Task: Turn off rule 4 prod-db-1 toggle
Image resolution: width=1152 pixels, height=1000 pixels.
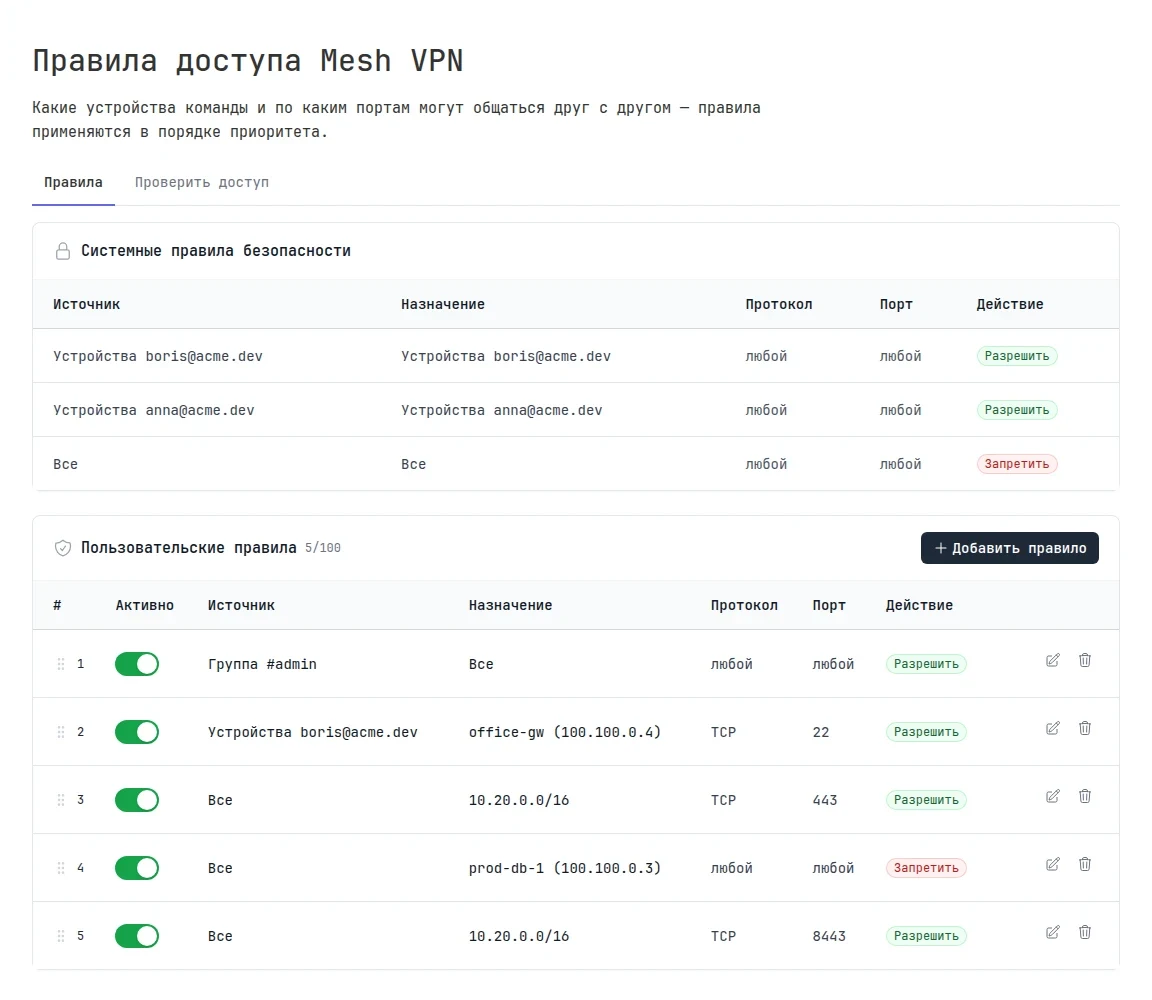Action: point(137,868)
